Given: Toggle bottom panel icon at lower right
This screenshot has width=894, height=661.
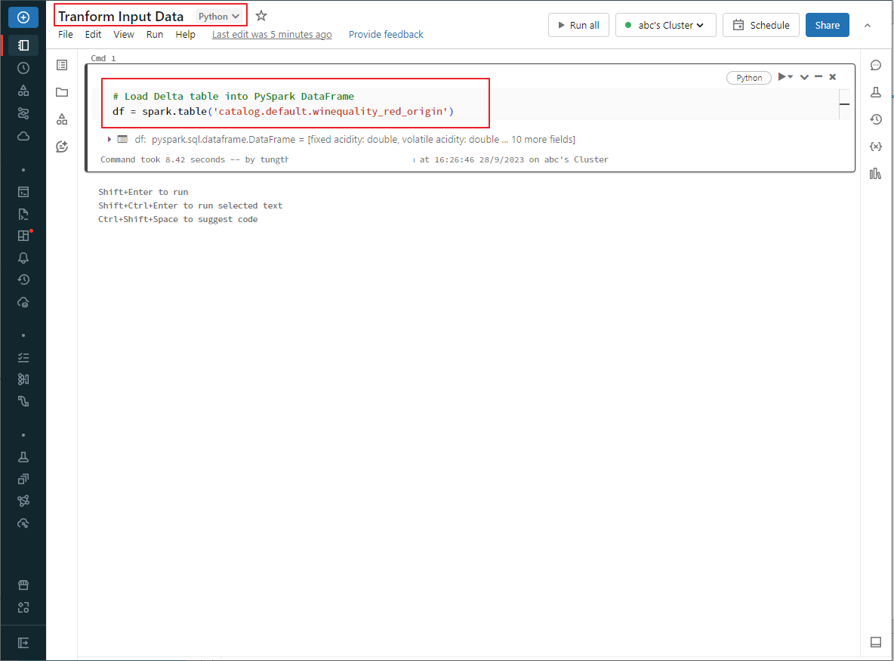Looking at the screenshot, I should click(876, 642).
